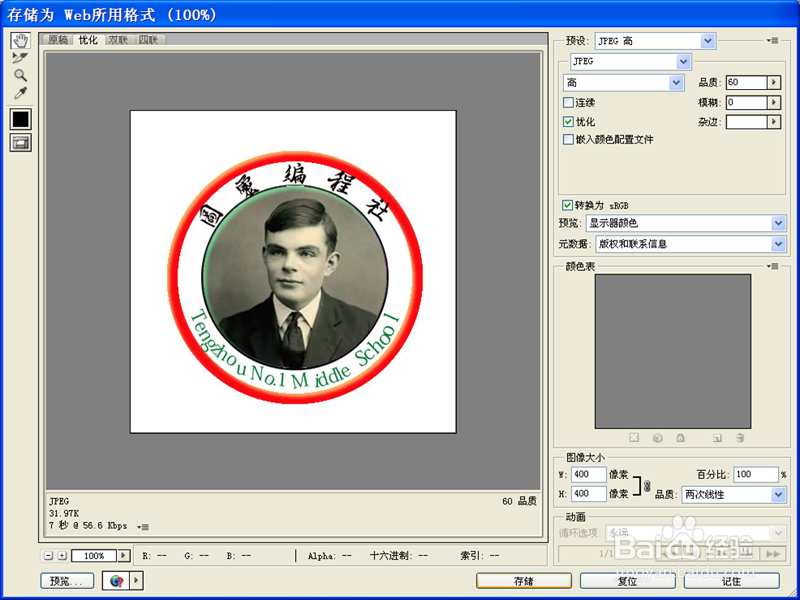
Task: Click the 品质 value field showing 60
Action: click(x=746, y=82)
